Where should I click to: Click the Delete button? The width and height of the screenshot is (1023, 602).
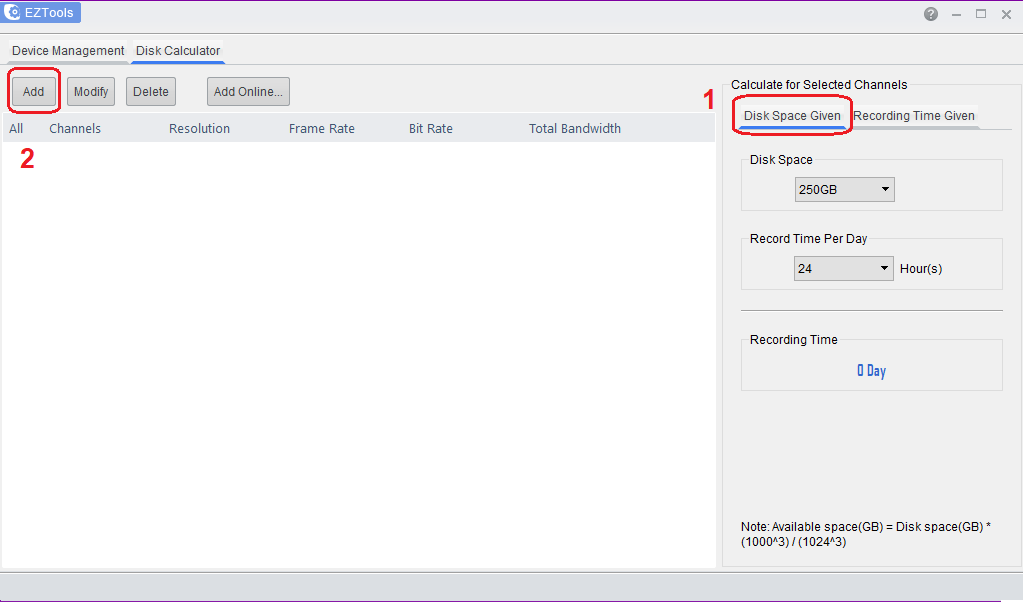tap(150, 91)
